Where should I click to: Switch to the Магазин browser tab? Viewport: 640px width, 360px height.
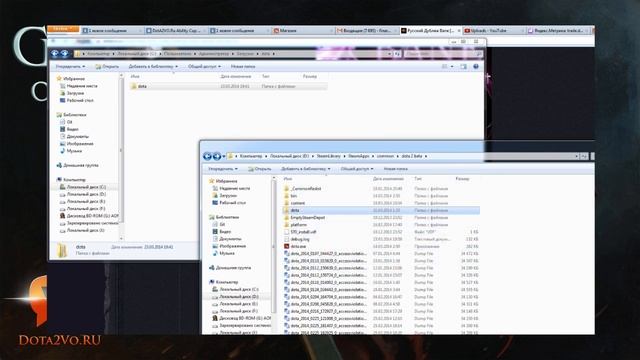click(303, 31)
